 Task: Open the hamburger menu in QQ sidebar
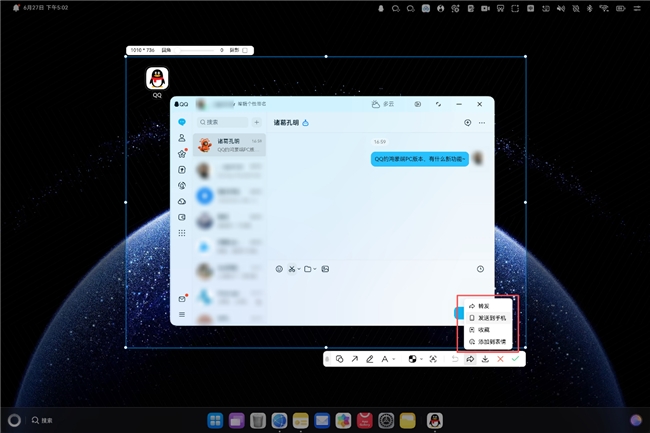[182, 314]
